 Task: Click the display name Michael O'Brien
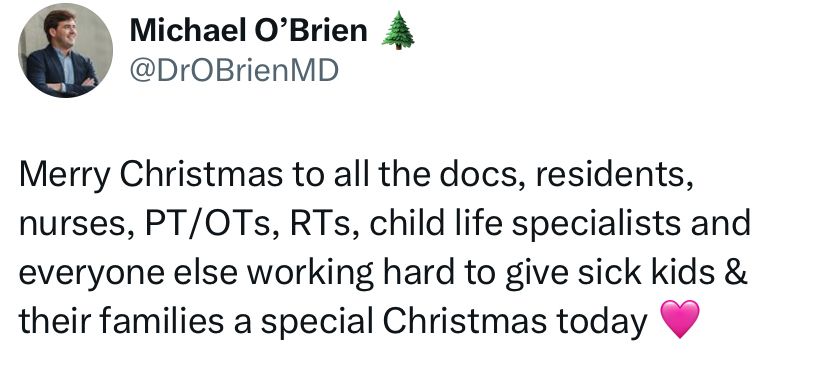point(249,30)
